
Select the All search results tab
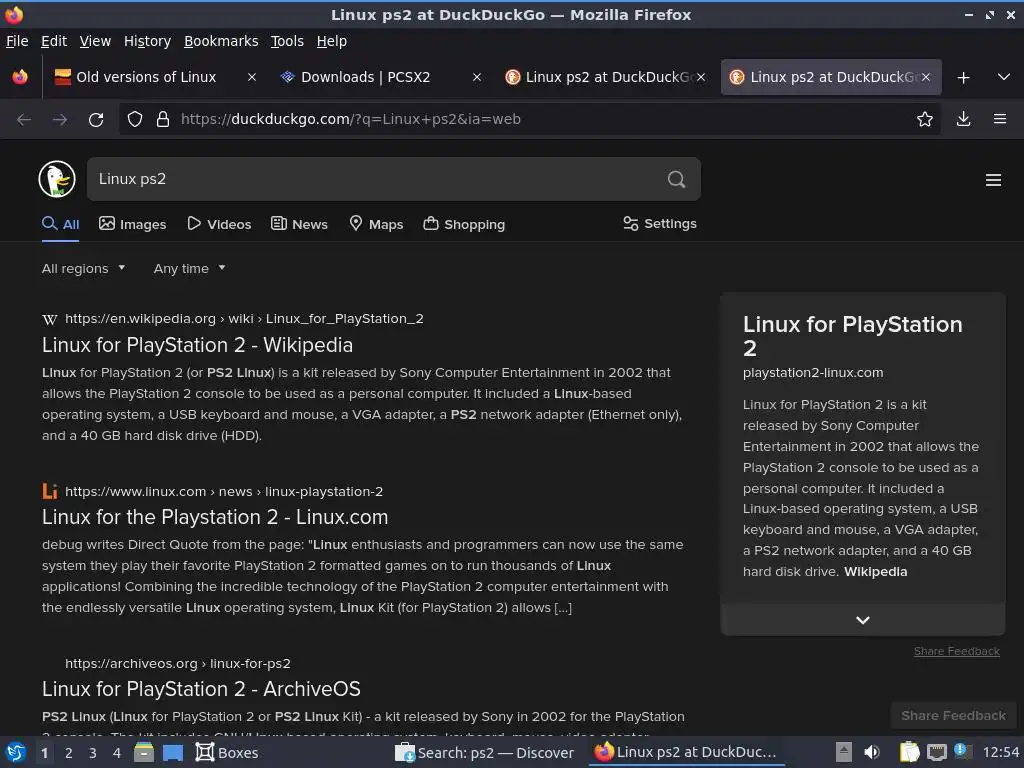(x=61, y=224)
